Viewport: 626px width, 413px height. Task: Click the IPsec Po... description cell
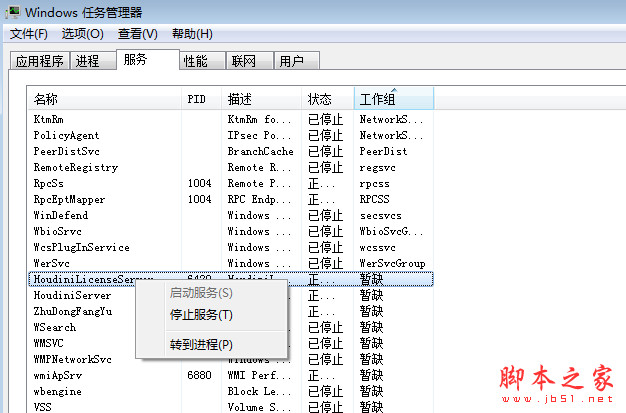(x=259, y=135)
